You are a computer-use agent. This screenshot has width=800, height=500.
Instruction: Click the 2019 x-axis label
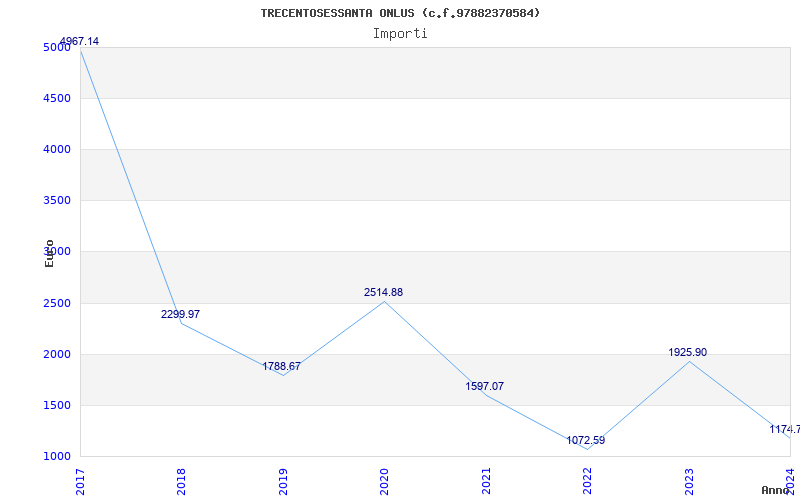(x=283, y=481)
